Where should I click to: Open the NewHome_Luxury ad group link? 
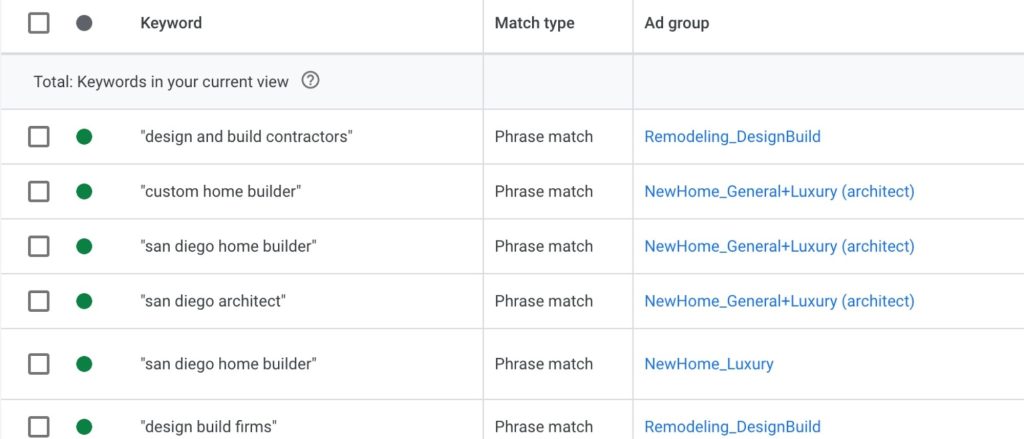[709, 364]
